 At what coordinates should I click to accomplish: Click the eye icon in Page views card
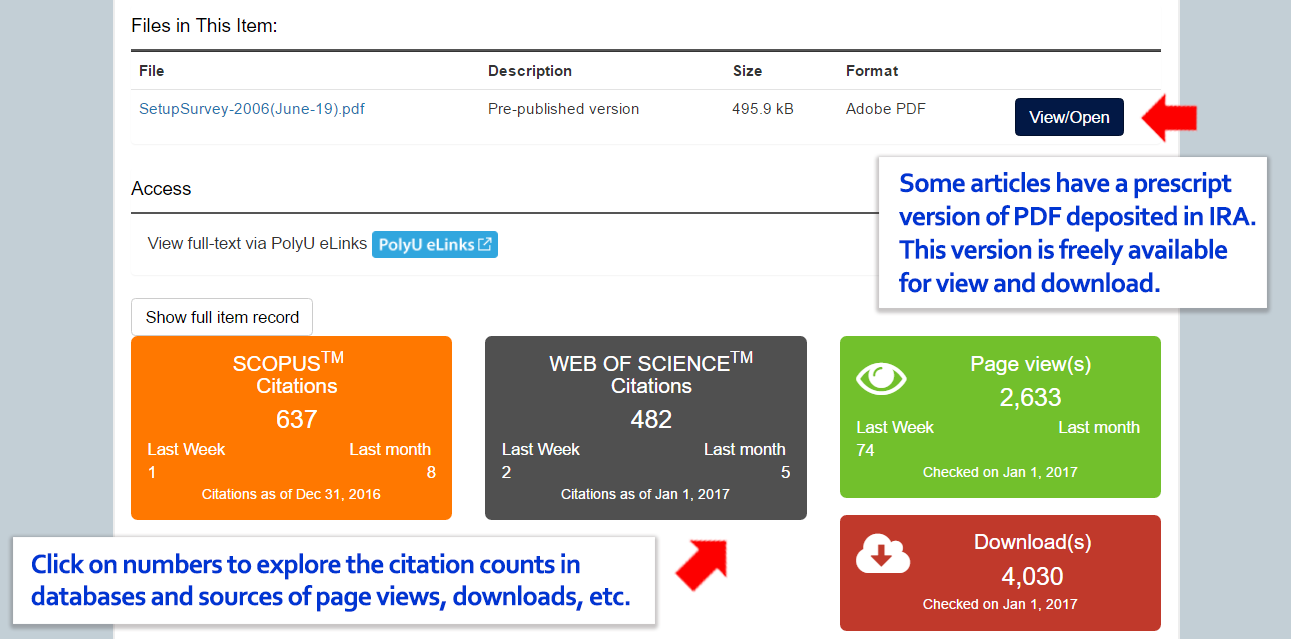pos(882,378)
